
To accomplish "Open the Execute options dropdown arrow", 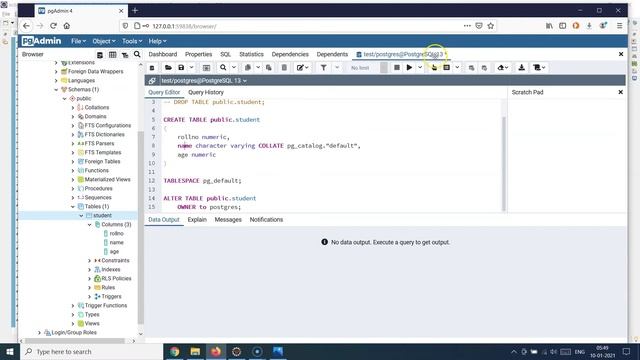I will [420, 68].
